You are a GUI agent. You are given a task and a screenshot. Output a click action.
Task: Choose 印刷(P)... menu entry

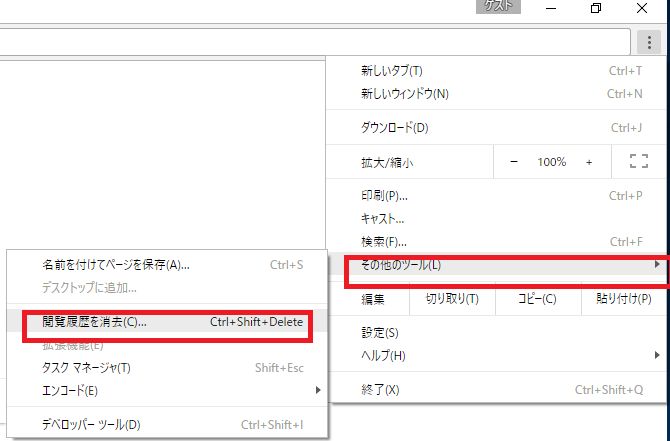click(x=384, y=196)
